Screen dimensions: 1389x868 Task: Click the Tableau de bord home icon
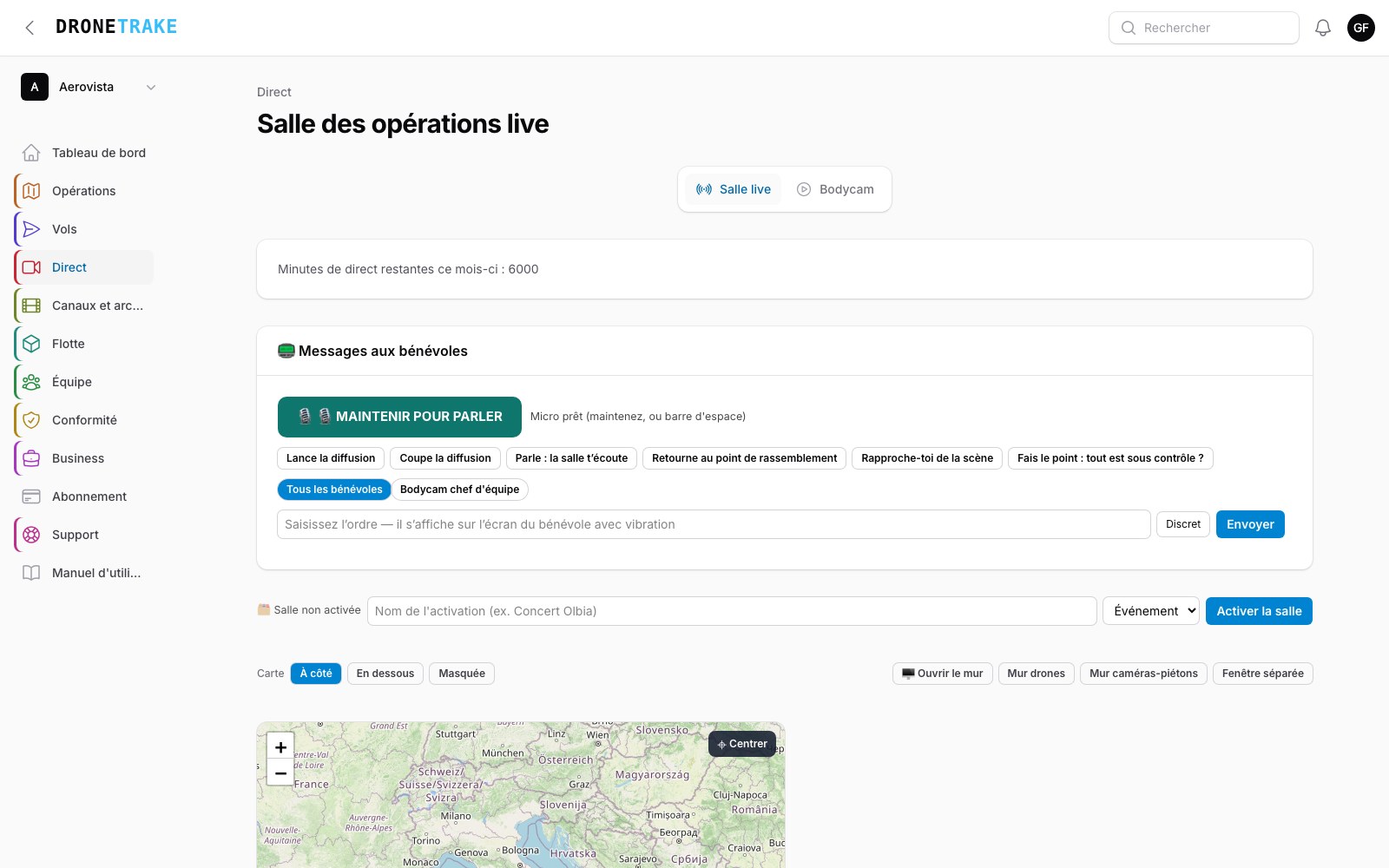click(31, 153)
